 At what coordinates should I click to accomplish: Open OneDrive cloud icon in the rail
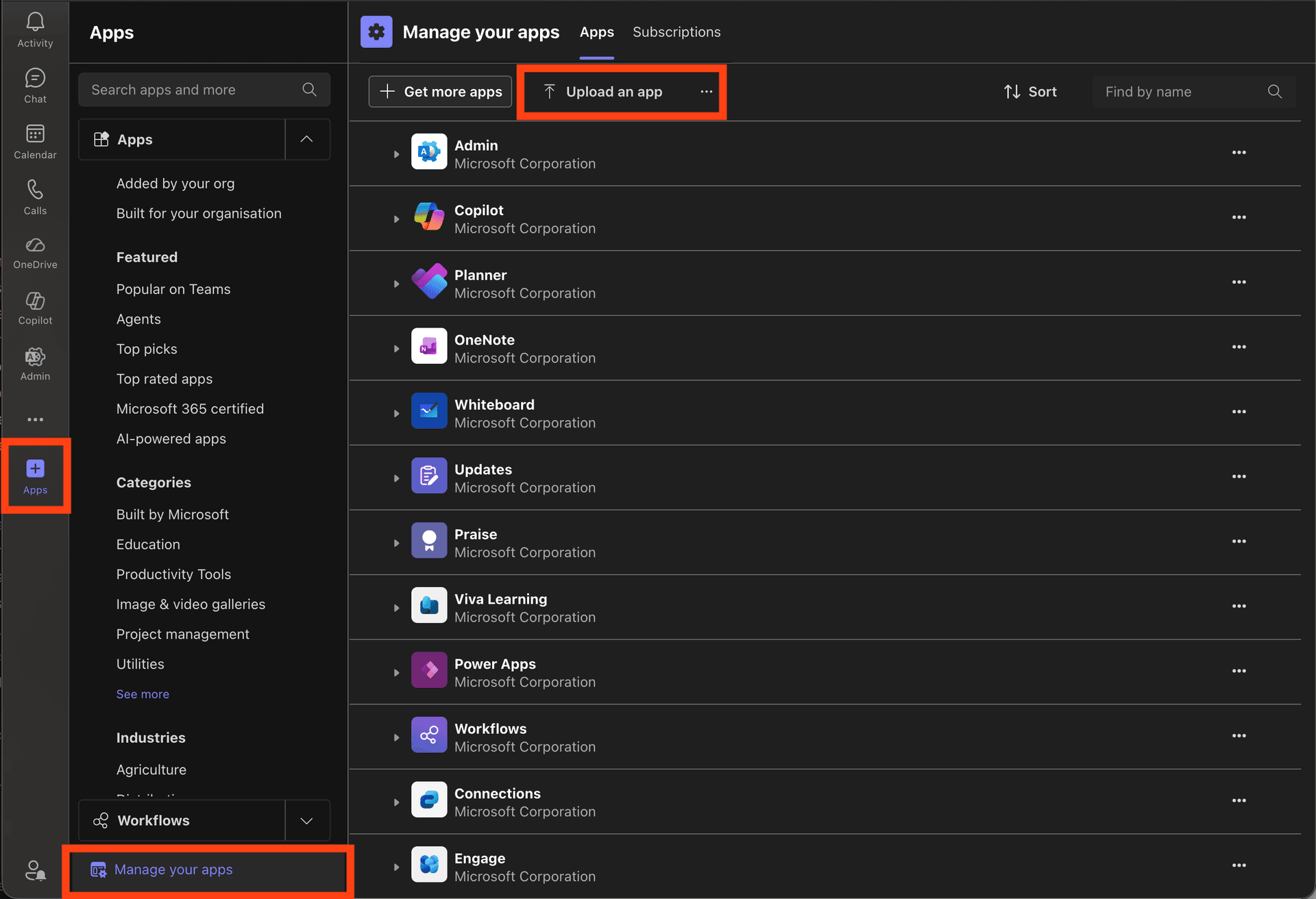(x=35, y=245)
